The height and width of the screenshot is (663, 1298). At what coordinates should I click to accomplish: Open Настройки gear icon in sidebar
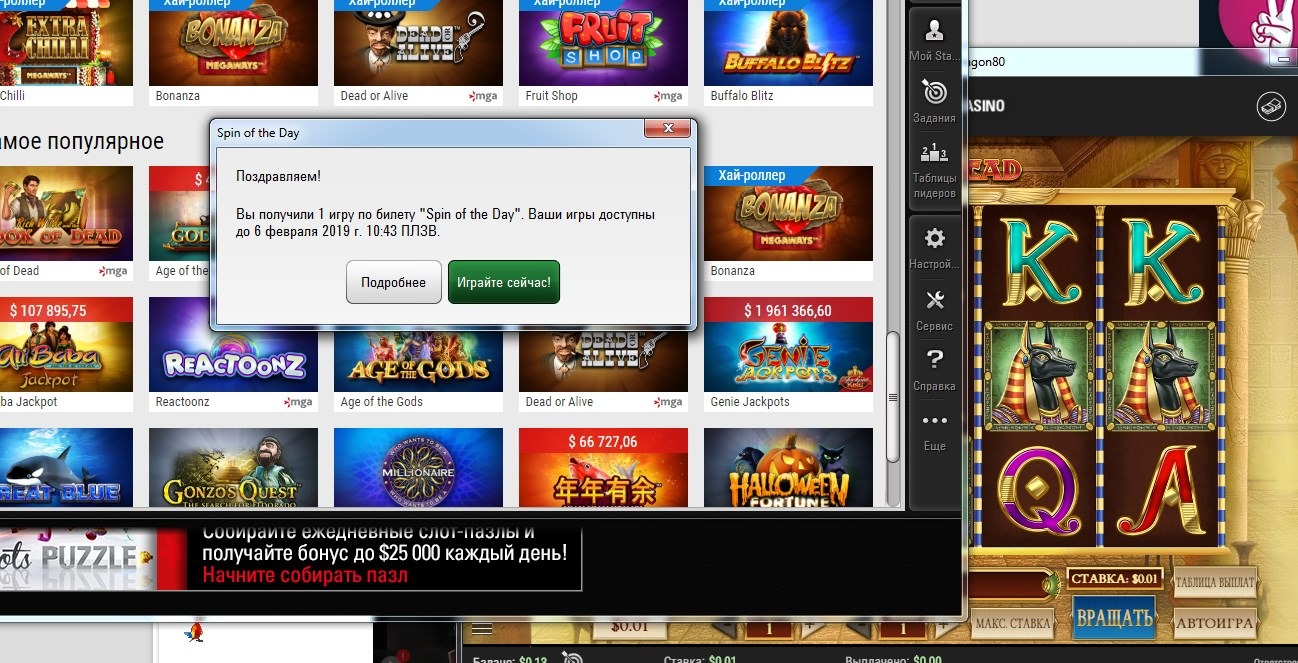click(x=934, y=239)
